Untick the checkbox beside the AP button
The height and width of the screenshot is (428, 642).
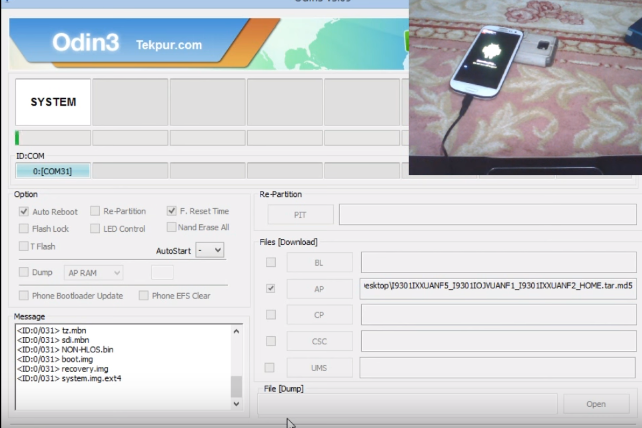tap(271, 288)
